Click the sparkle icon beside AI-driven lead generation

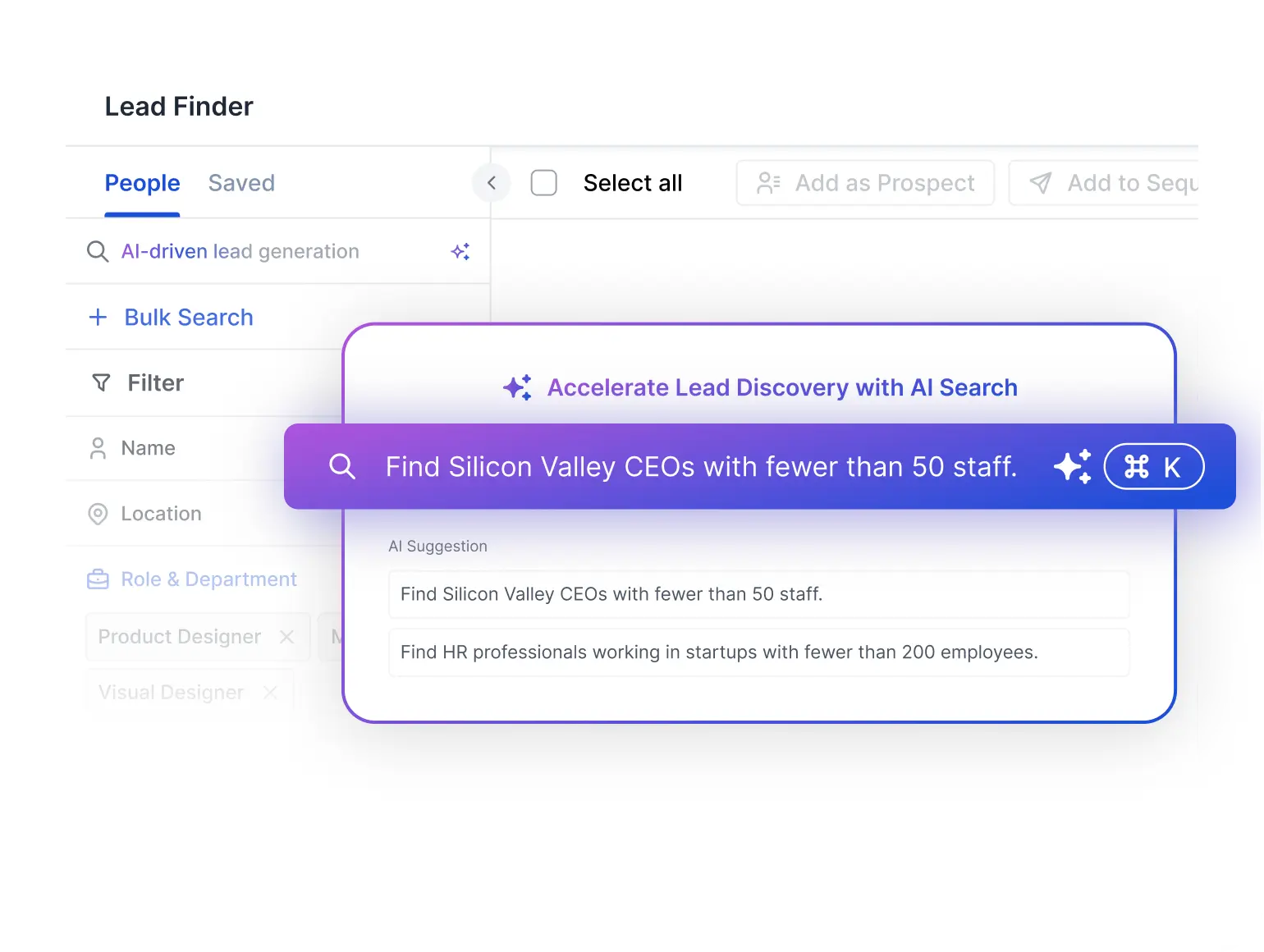tap(460, 252)
